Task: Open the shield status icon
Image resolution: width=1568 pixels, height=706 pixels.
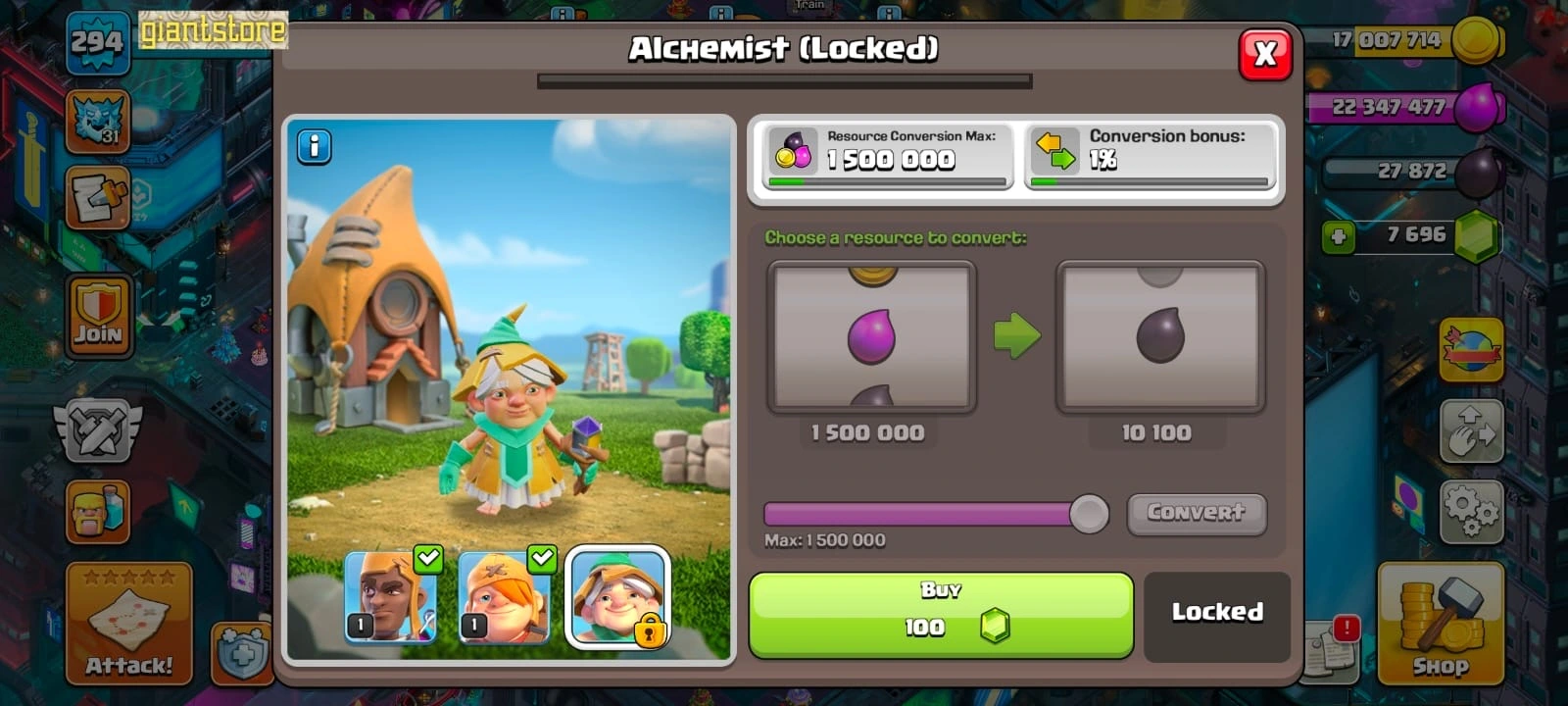Action: [241, 651]
